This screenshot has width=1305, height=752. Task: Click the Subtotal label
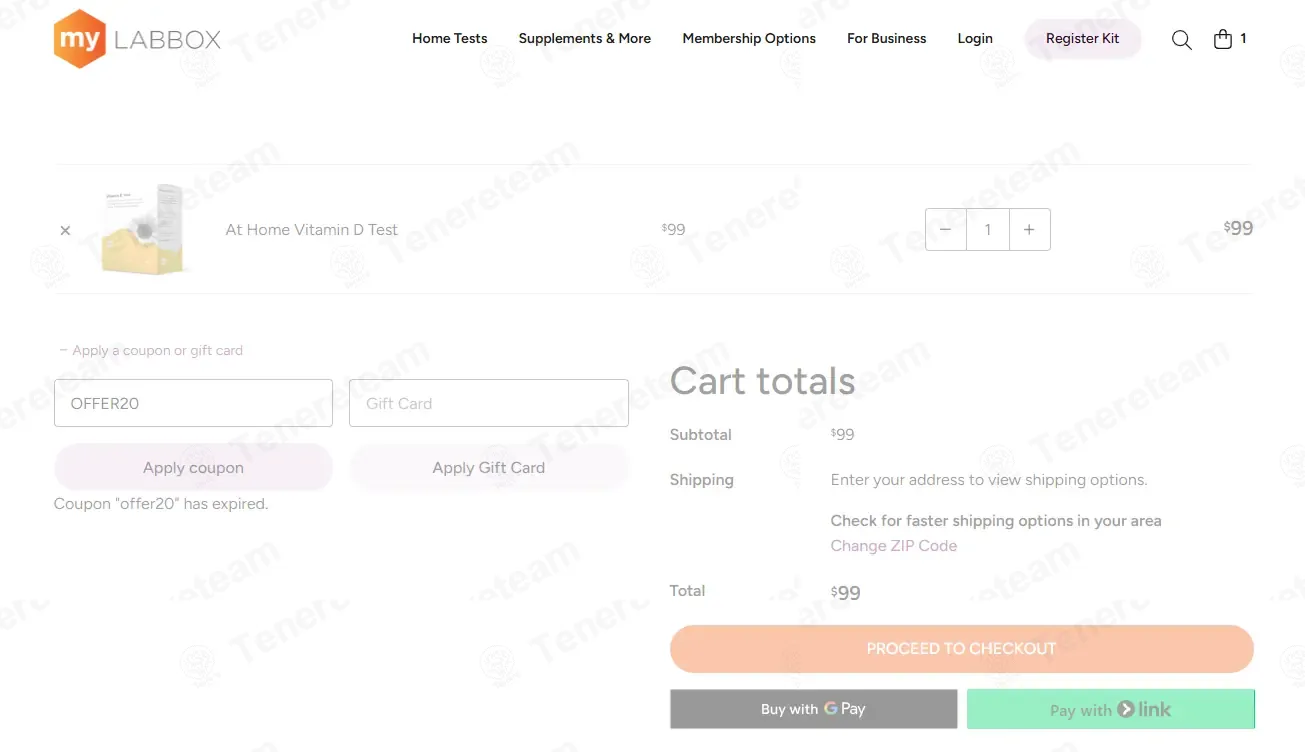701,435
